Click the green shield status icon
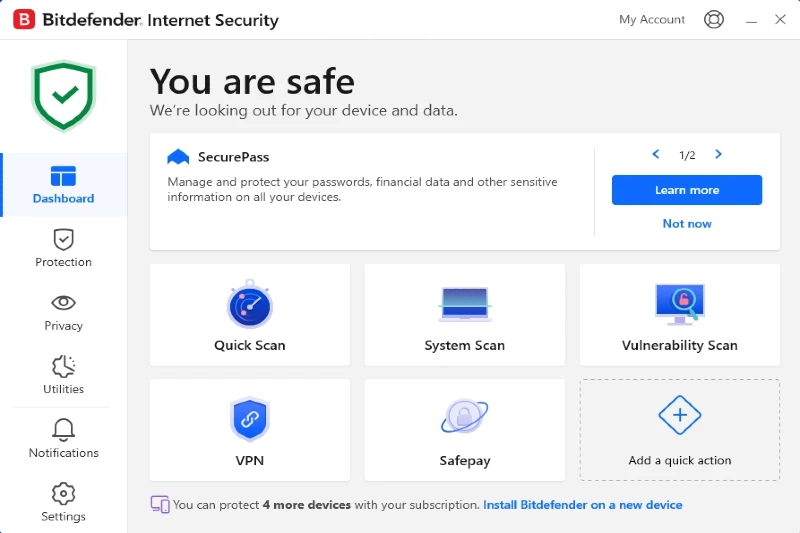The height and width of the screenshot is (533, 800). click(64, 96)
